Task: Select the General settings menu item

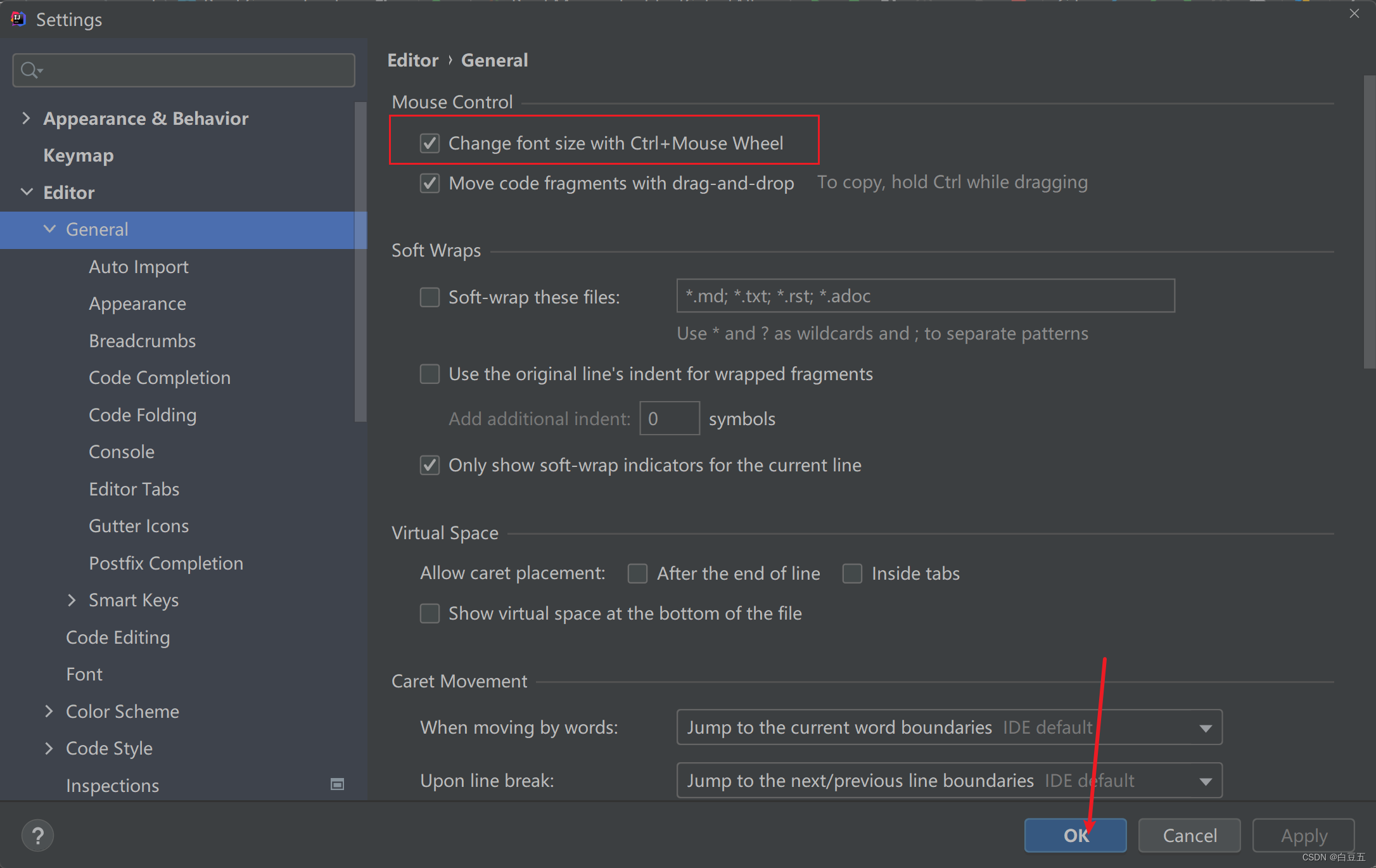Action: point(97,229)
